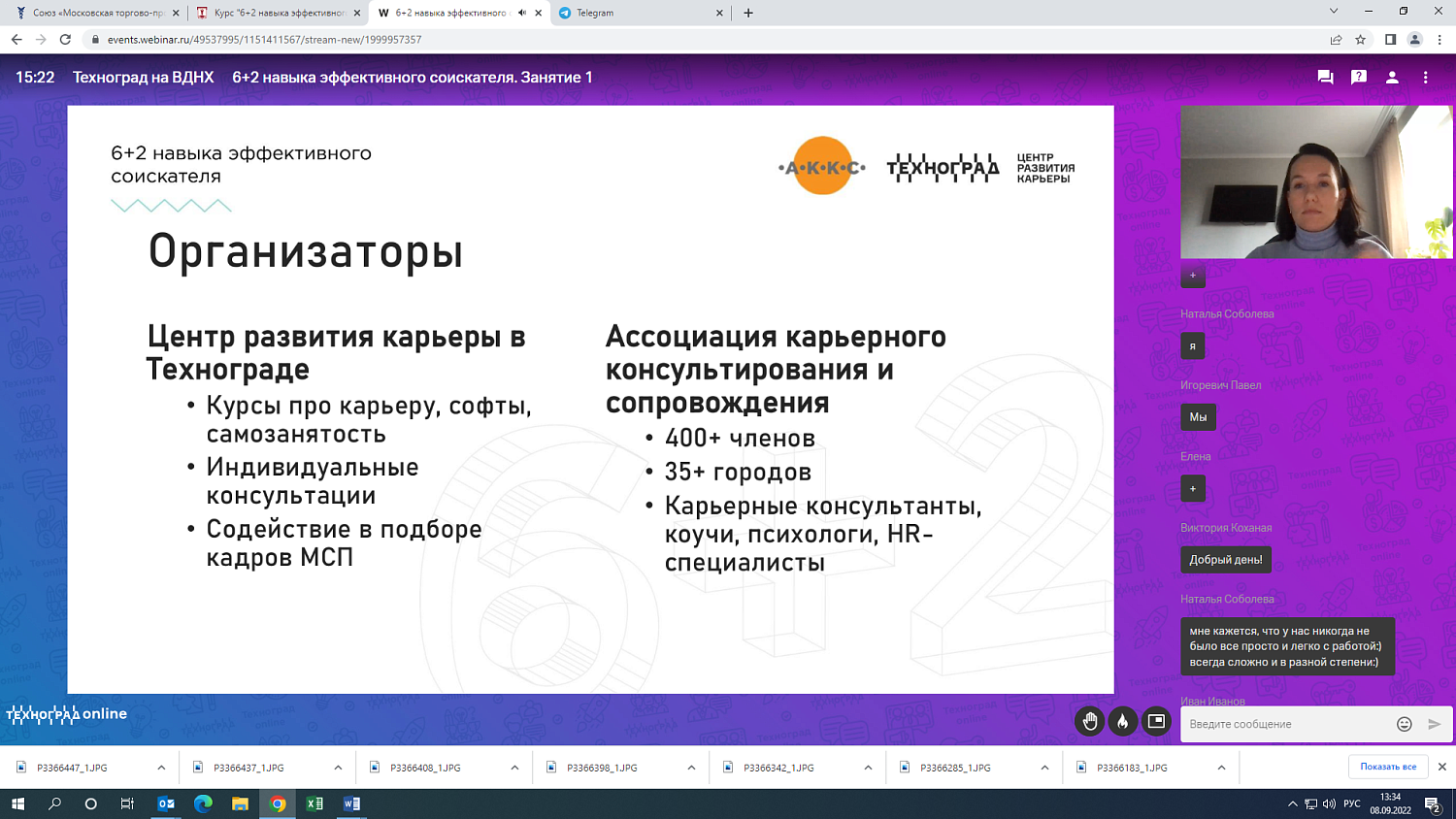Bookmark this page with star icon
Viewport: 1456px width, 819px height.
(1361, 40)
